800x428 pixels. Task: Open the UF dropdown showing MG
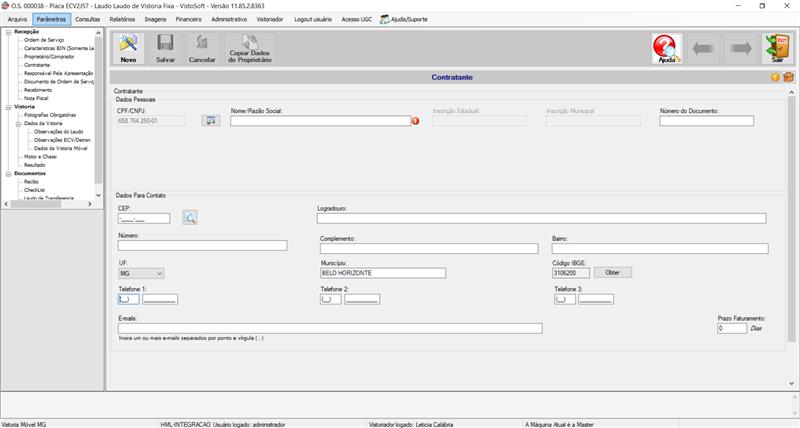click(x=140, y=272)
